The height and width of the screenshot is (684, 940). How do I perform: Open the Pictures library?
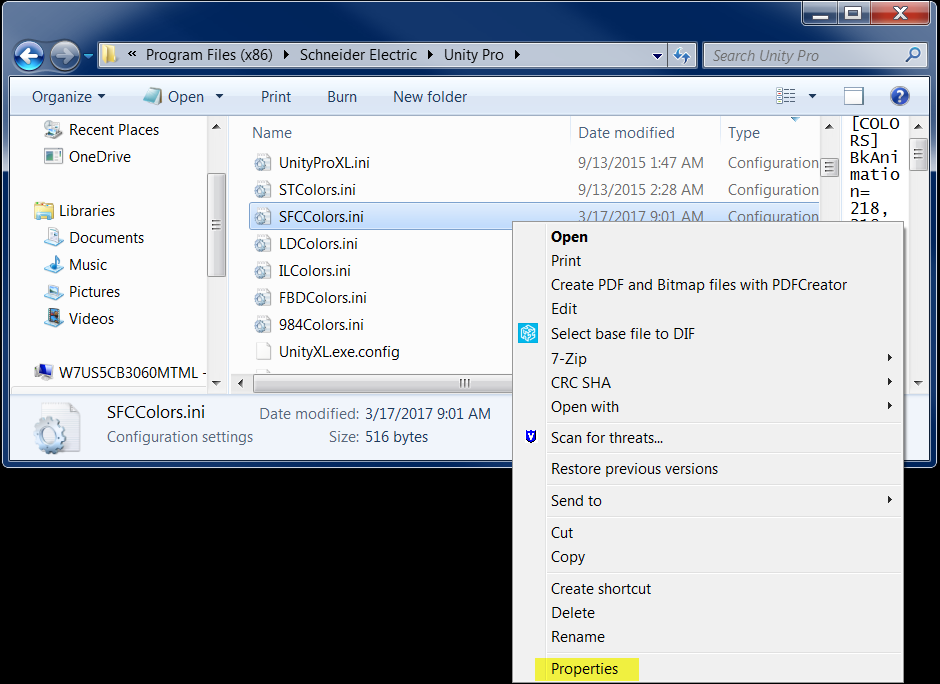pyautogui.click(x=83, y=292)
